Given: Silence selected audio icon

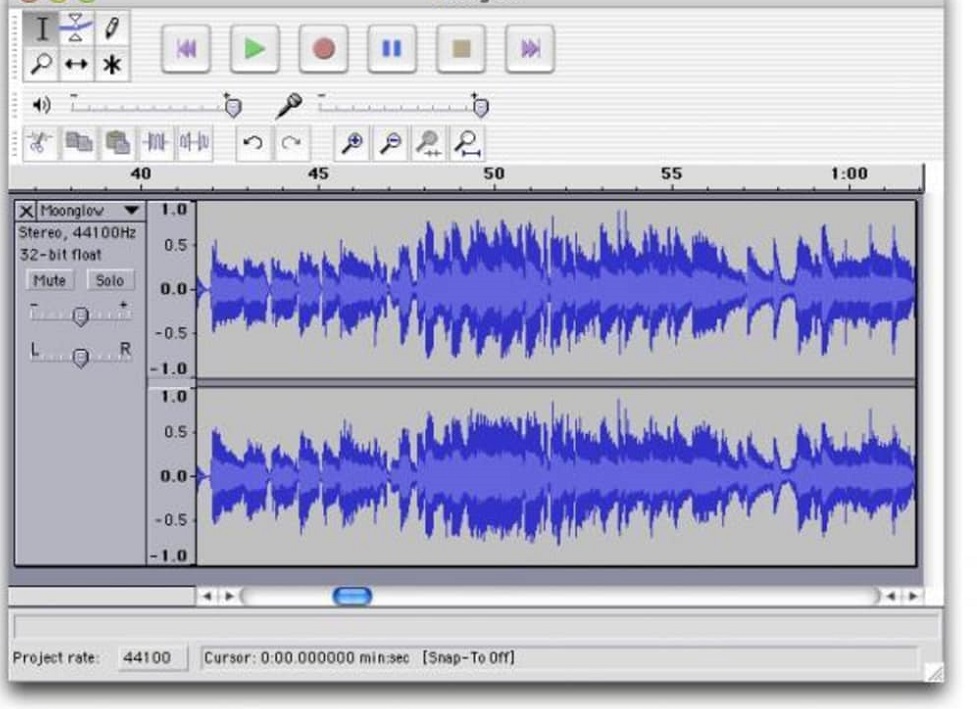Looking at the screenshot, I should pos(194,143).
